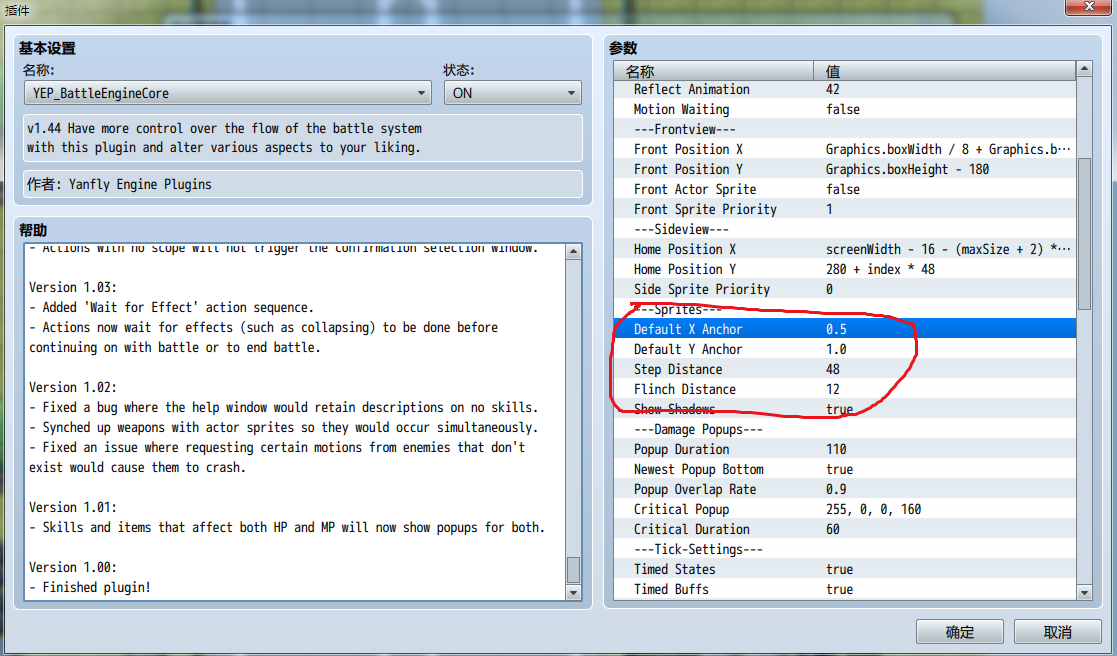Select the Popup Duration parameter row
This screenshot has height=656, width=1117.
(x=845, y=449)
